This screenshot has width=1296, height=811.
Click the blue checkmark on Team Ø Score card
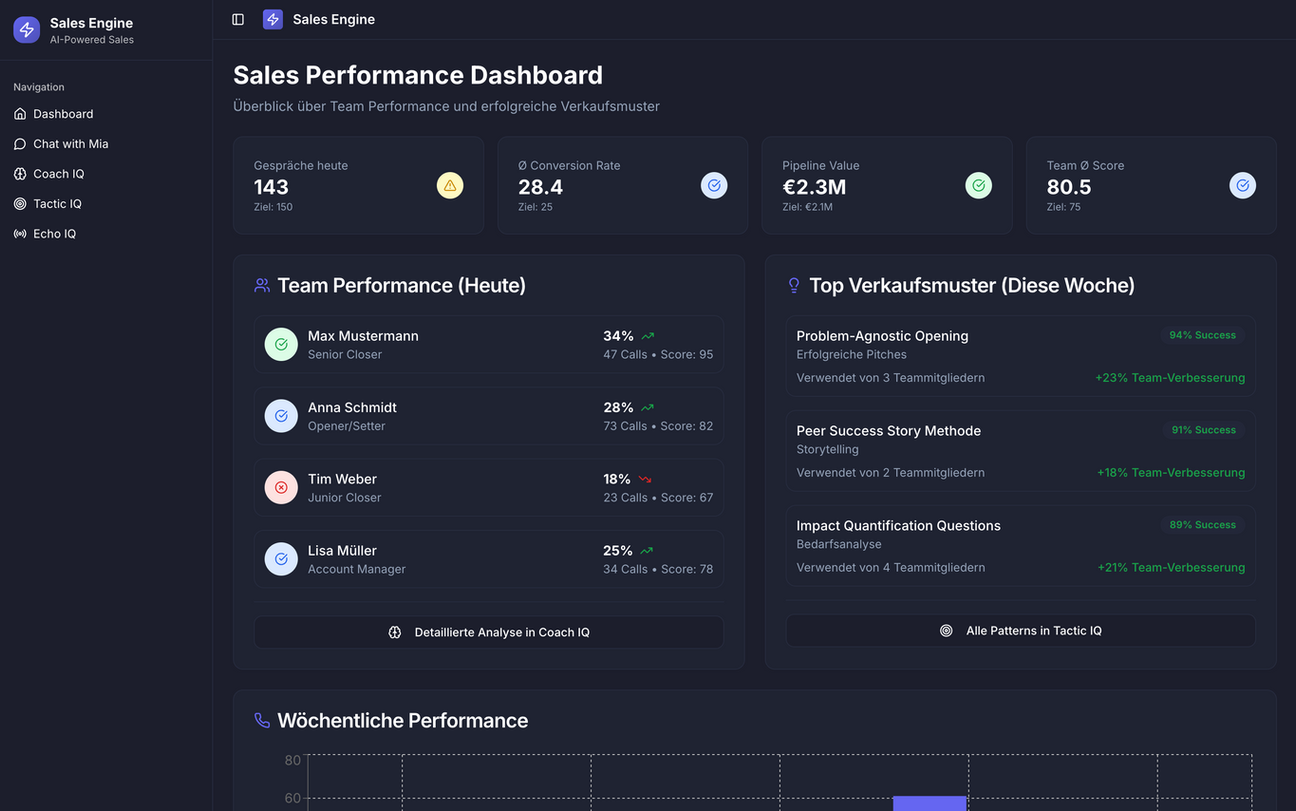coord(1242,185)
